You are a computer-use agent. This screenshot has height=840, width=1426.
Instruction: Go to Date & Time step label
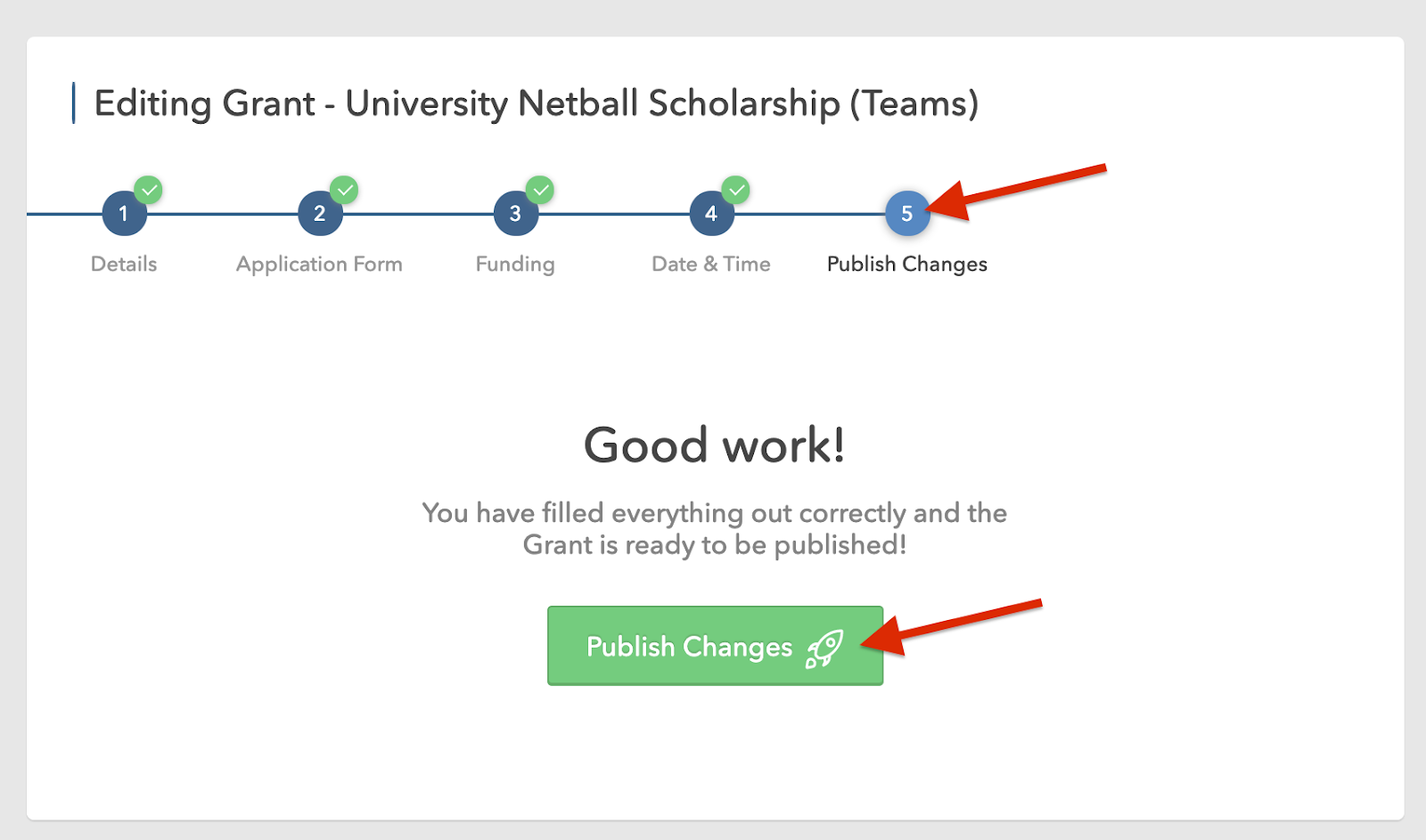[711, 264]
